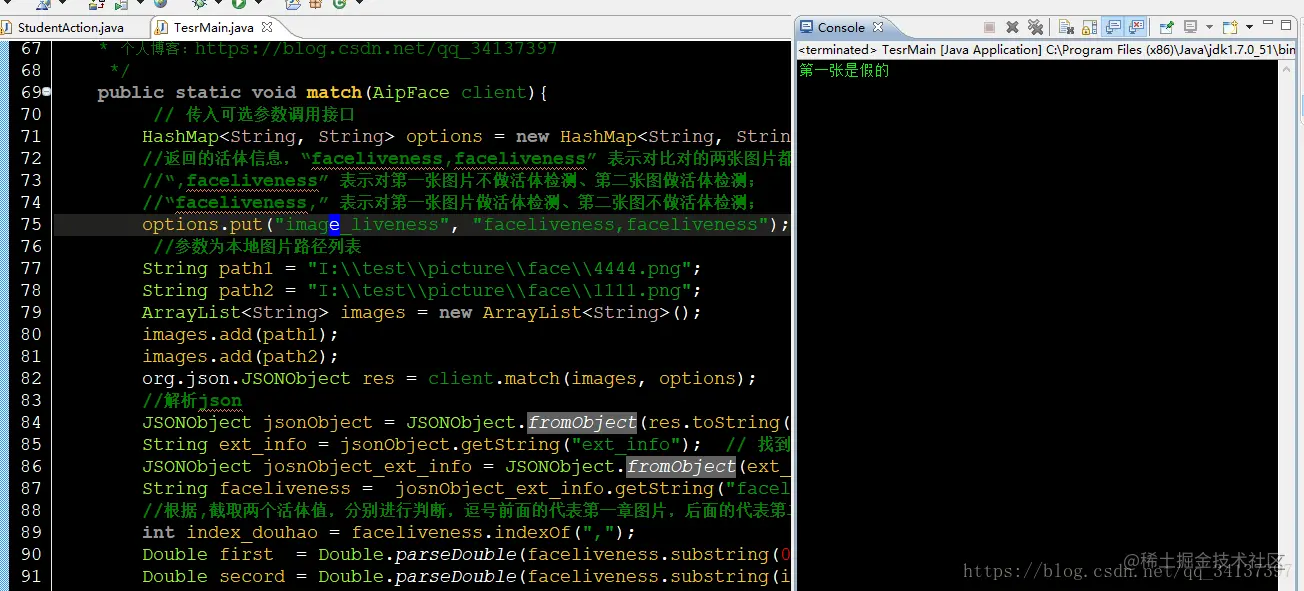Close the TesrMain.java tab
1304x591 pixels.
click(266, 28)
